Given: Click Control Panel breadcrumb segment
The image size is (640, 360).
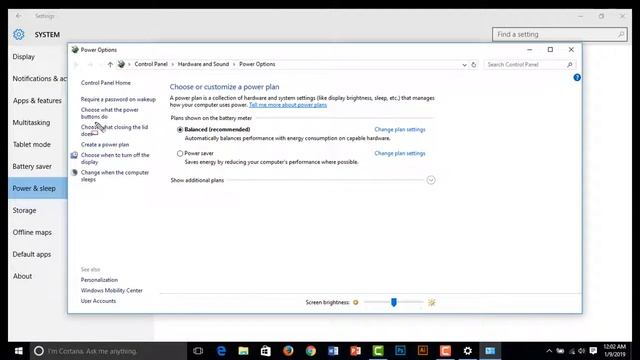Looking at the screenshot, I should (x=151, y=64).
